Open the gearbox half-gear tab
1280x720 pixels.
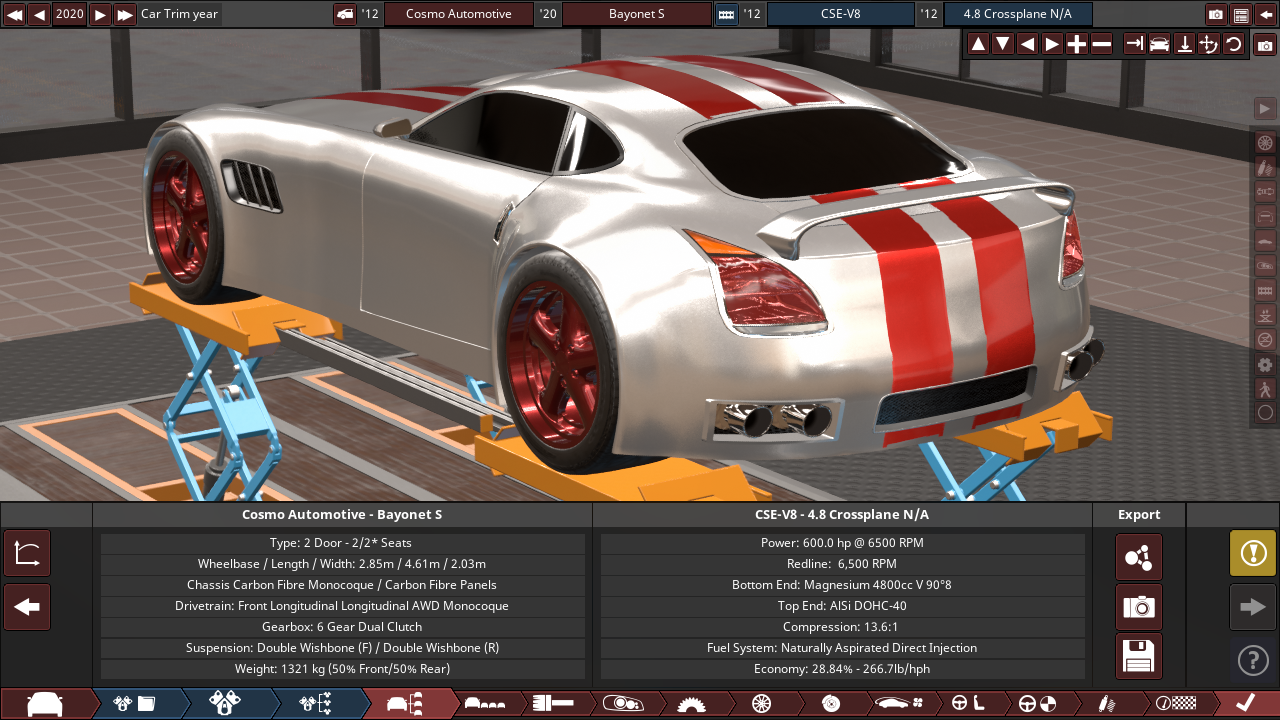point(691,703)
